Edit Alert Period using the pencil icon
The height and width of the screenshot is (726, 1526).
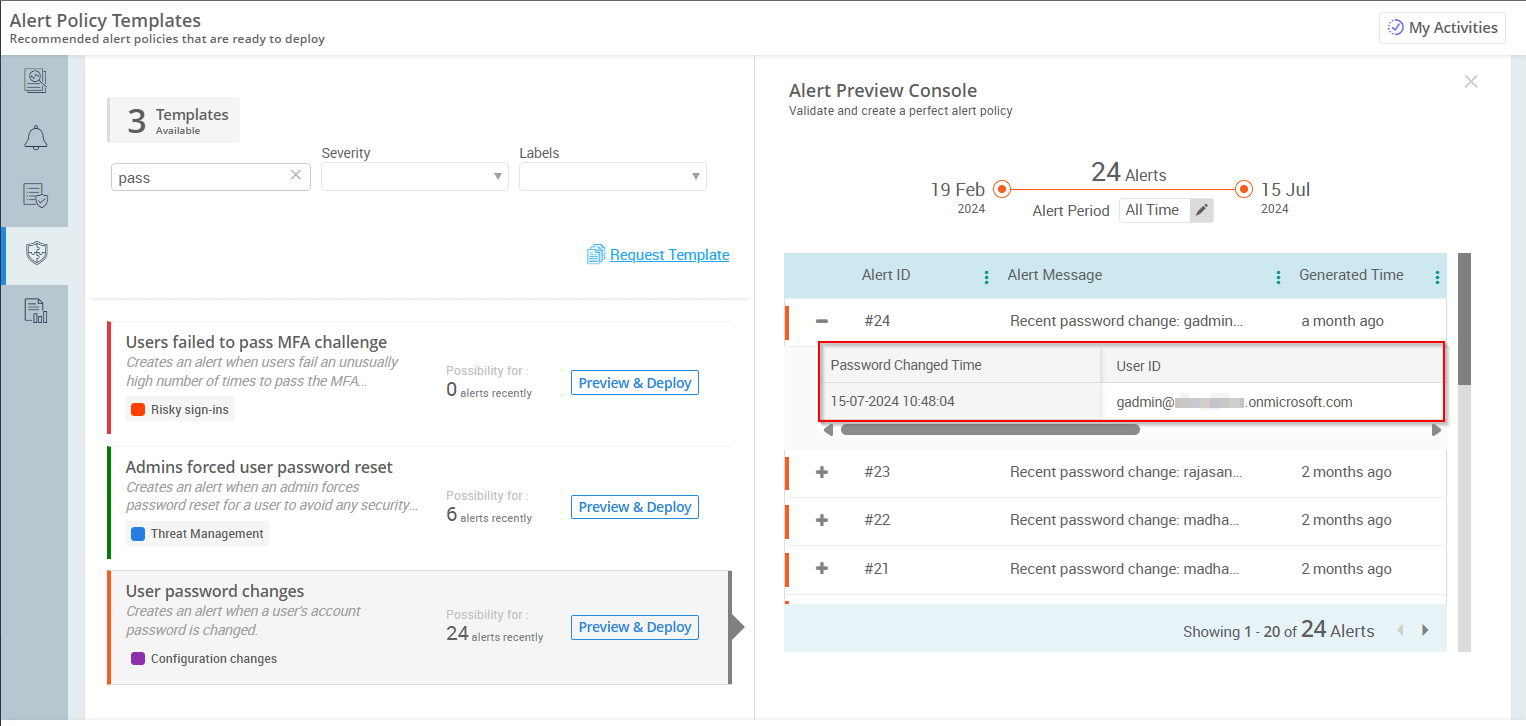1203,210
